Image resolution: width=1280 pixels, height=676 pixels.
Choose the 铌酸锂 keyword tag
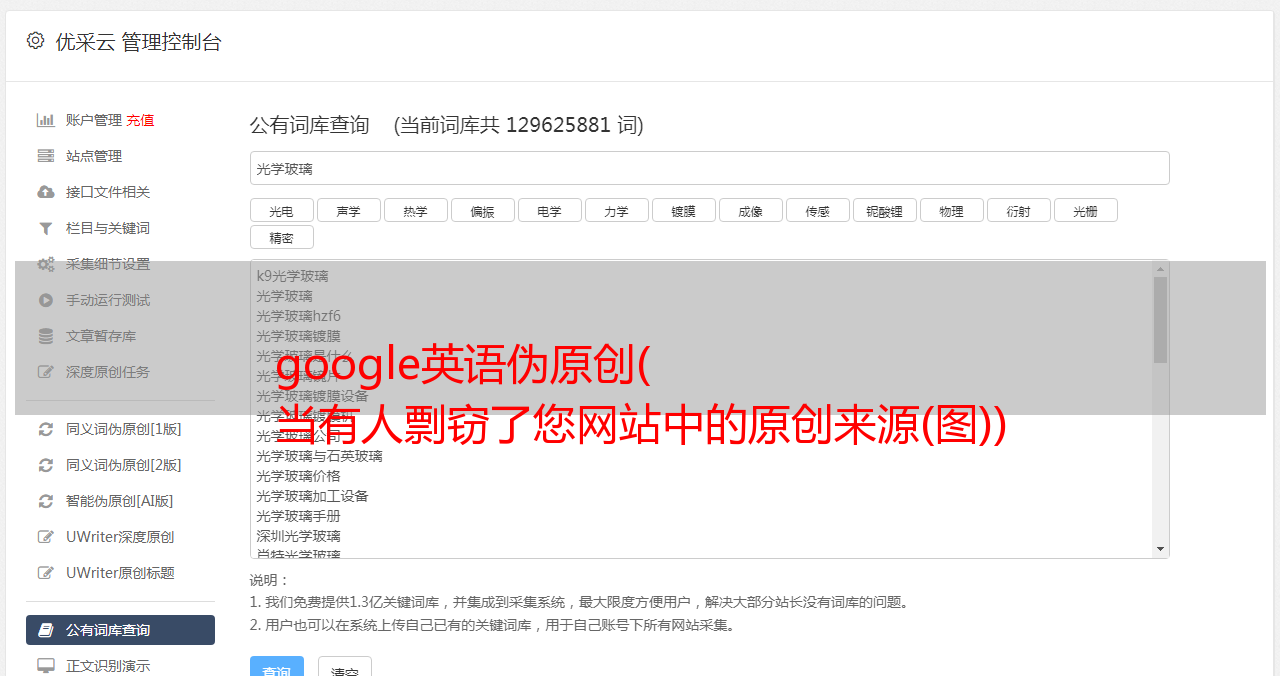(884, 210)
